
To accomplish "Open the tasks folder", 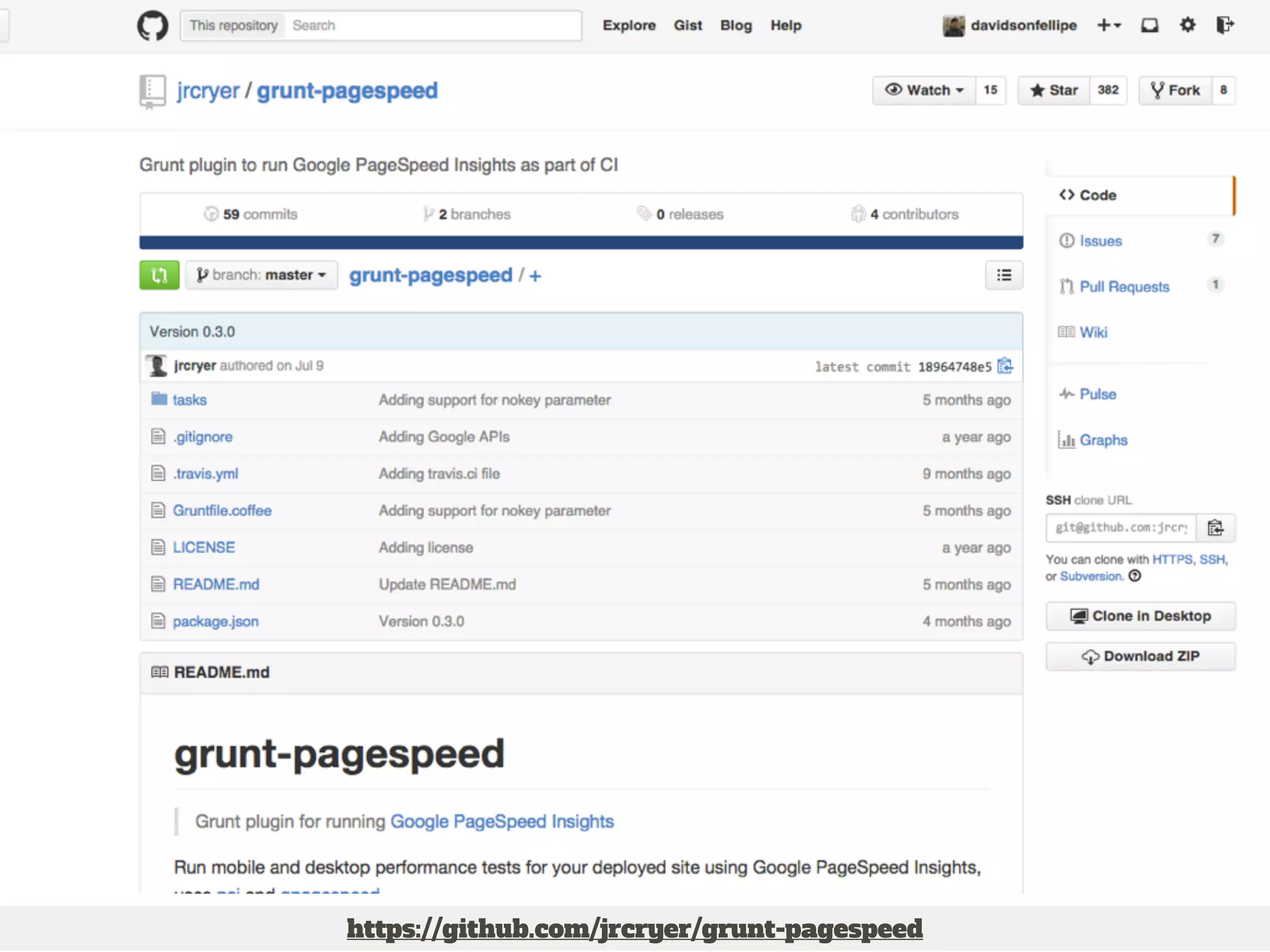I will click(x=189, y=400).
